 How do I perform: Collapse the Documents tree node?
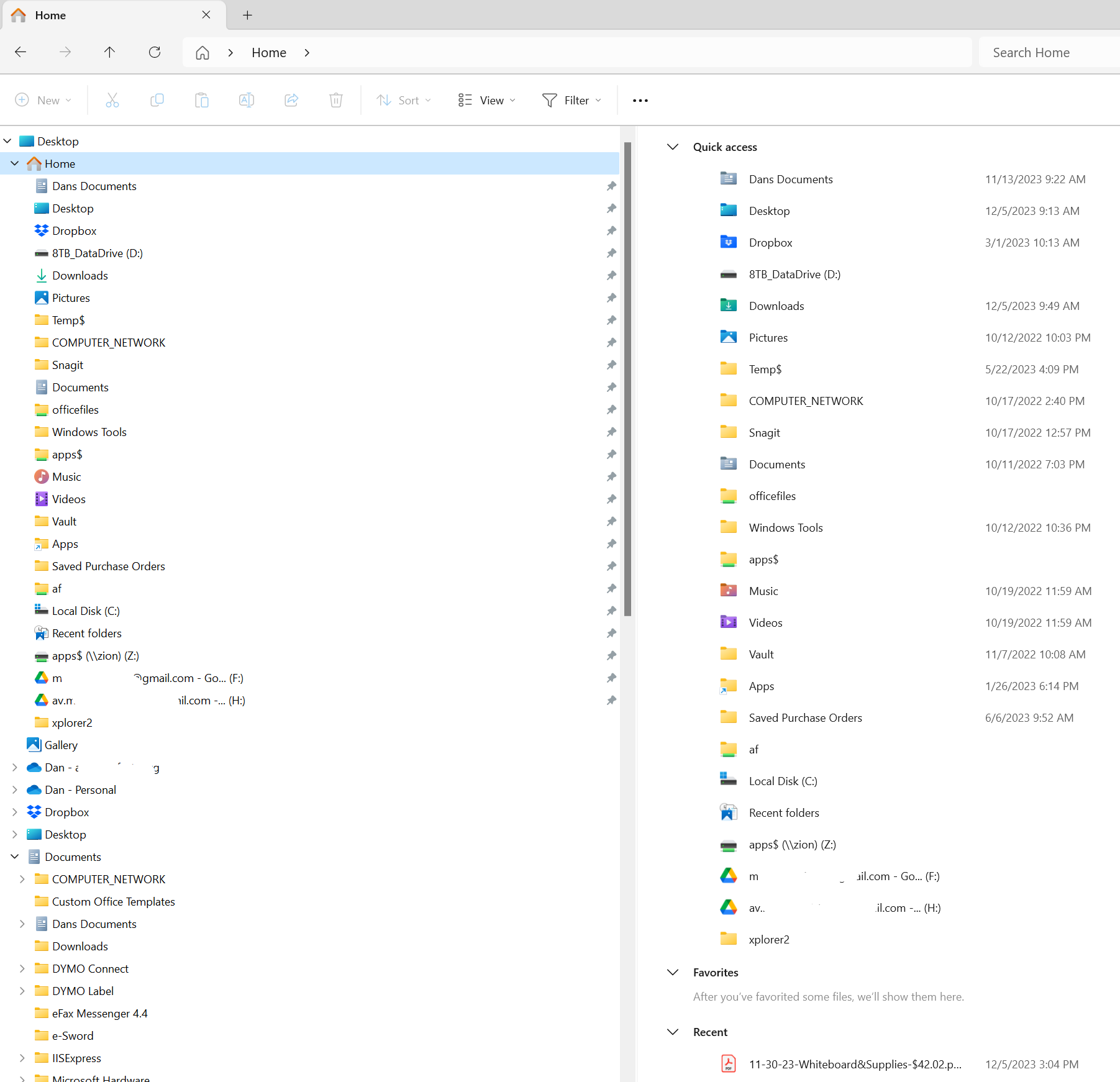pos(15,857)
